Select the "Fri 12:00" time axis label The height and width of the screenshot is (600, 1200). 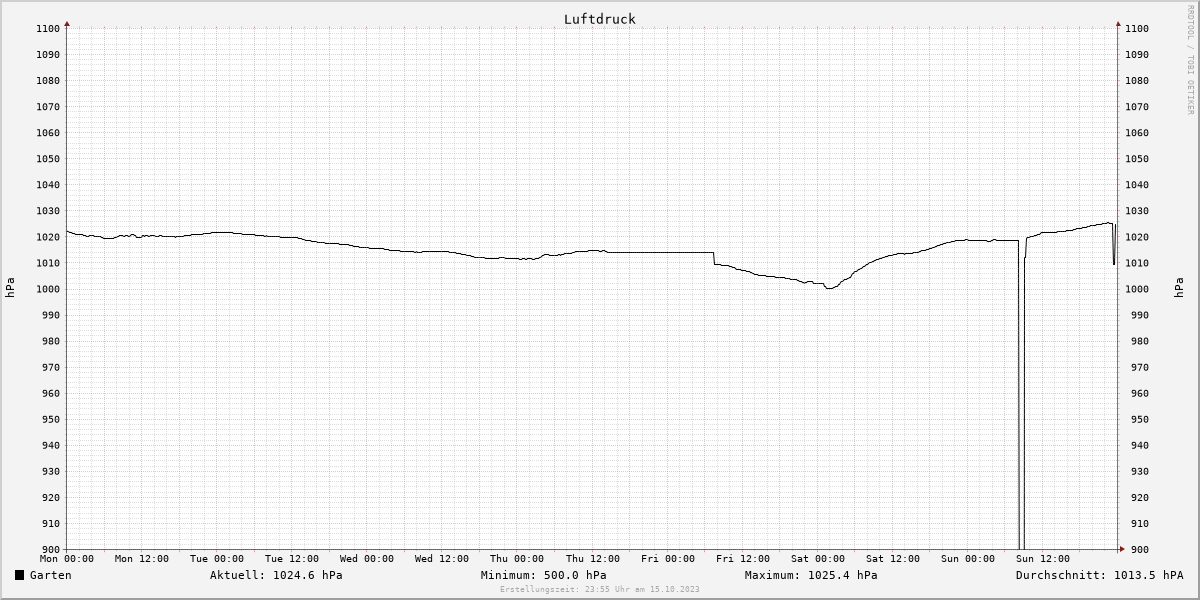click(x=743, y=559)
